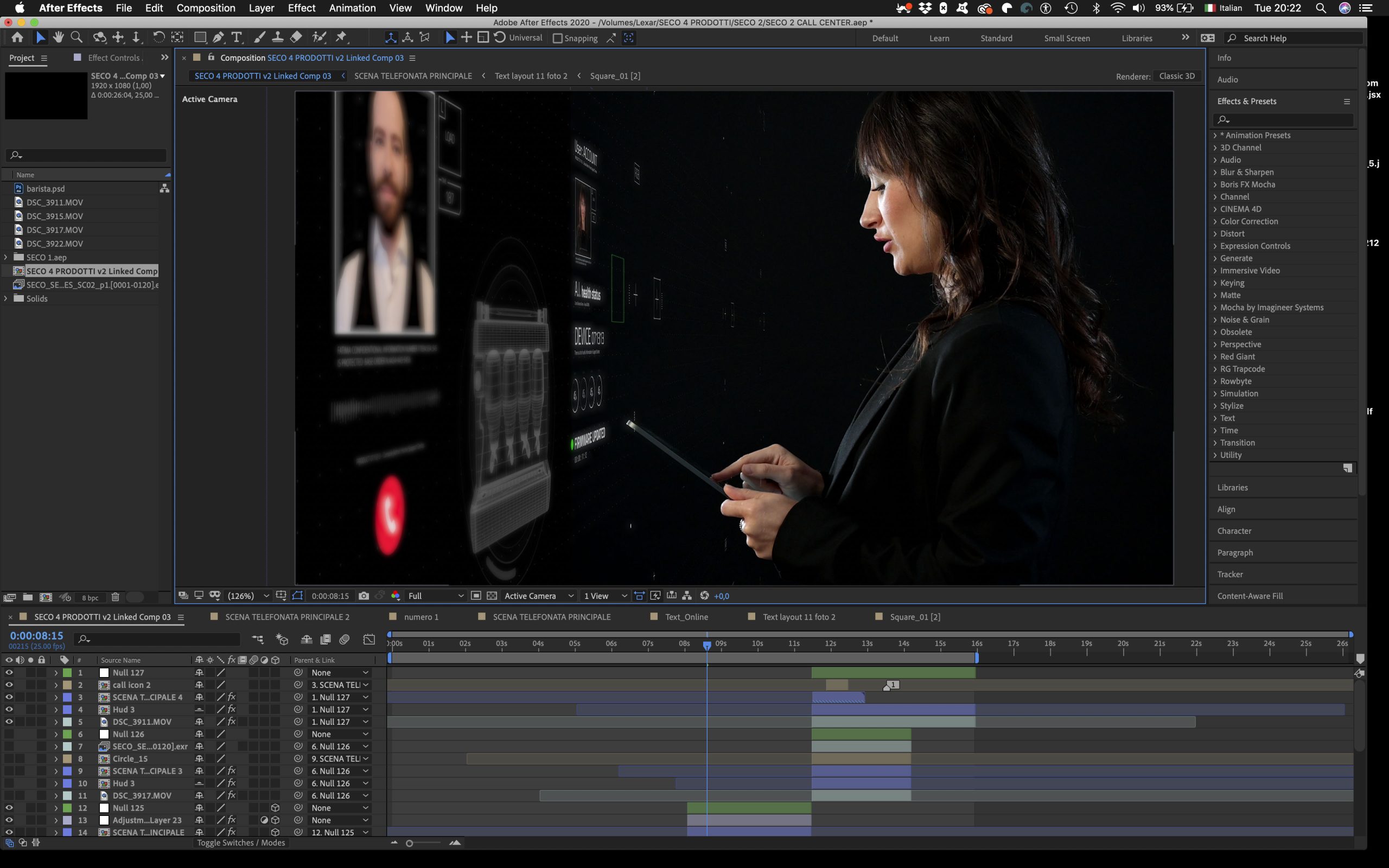Toggle visibility of Null 125 layer

(x=9, y=808)
